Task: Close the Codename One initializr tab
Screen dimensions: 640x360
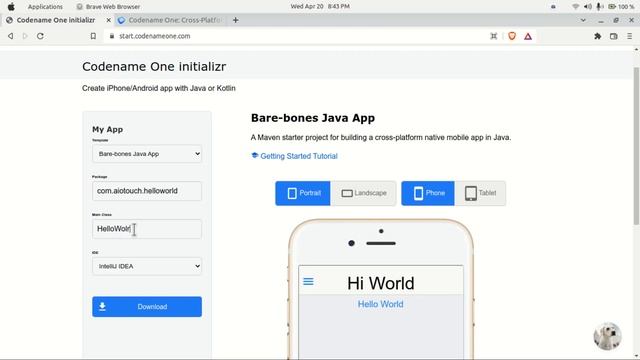Action: pos(108,20)
